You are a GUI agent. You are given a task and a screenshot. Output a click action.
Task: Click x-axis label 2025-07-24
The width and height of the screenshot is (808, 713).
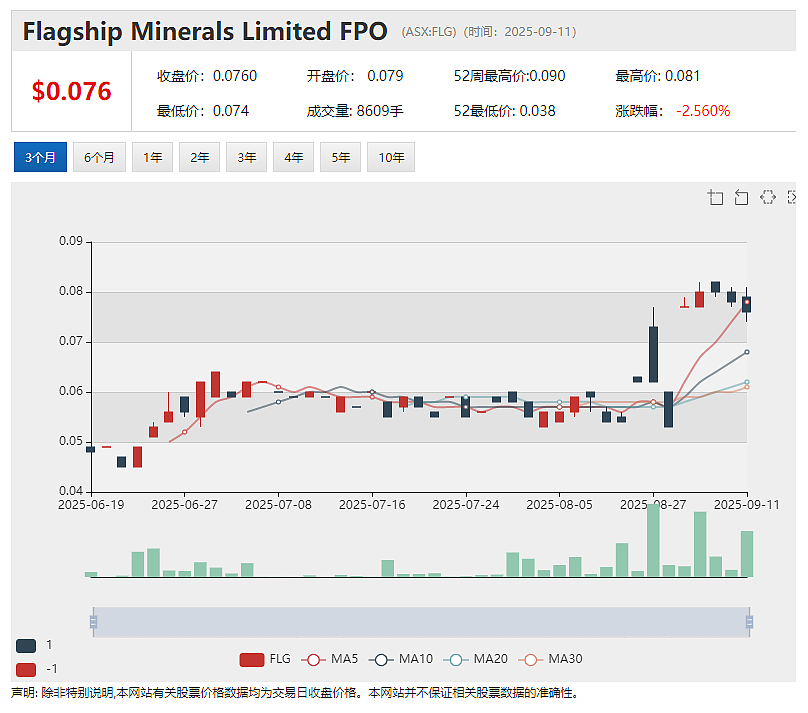point(466,505)
